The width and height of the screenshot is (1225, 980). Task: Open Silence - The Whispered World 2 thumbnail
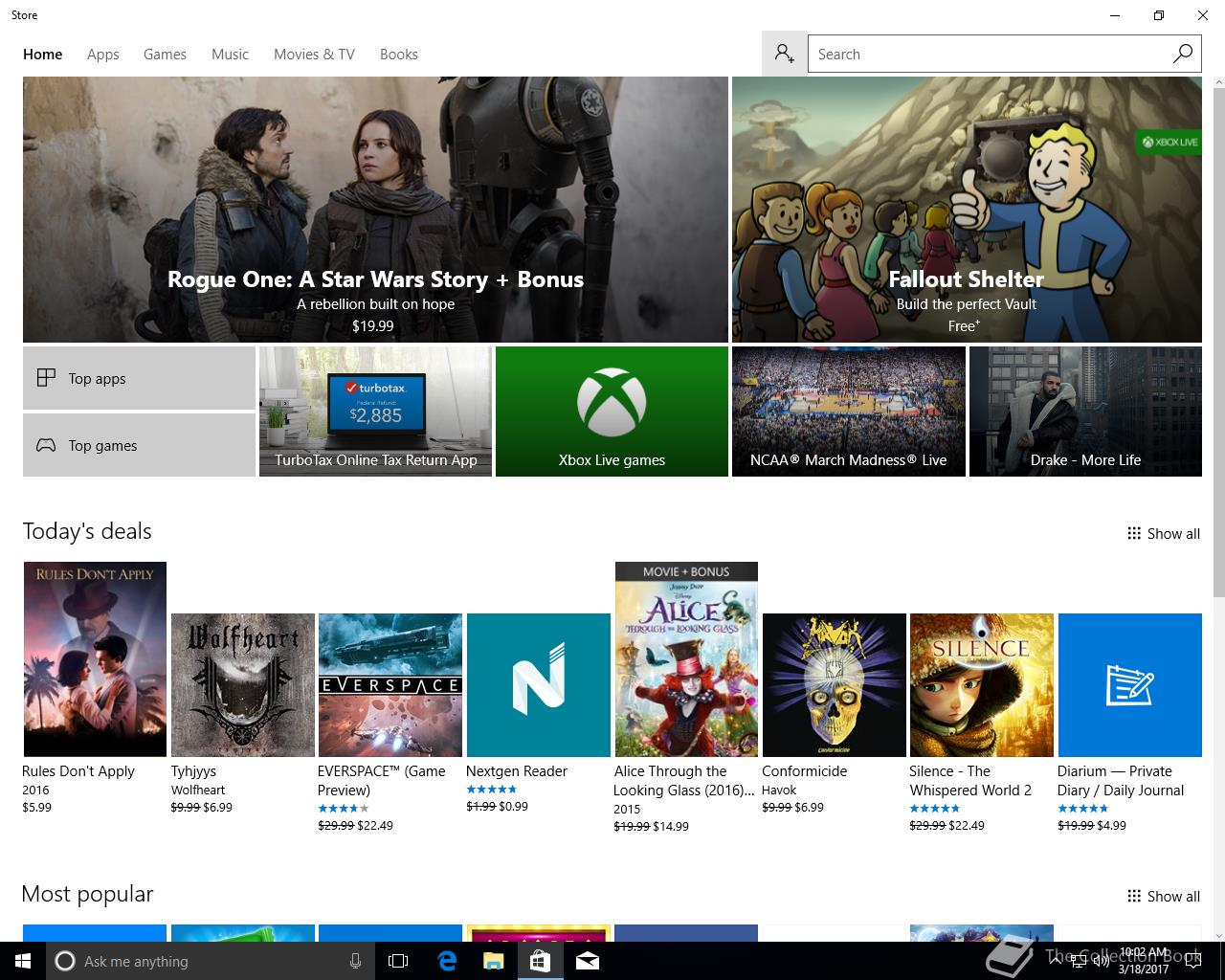(982, 685)
